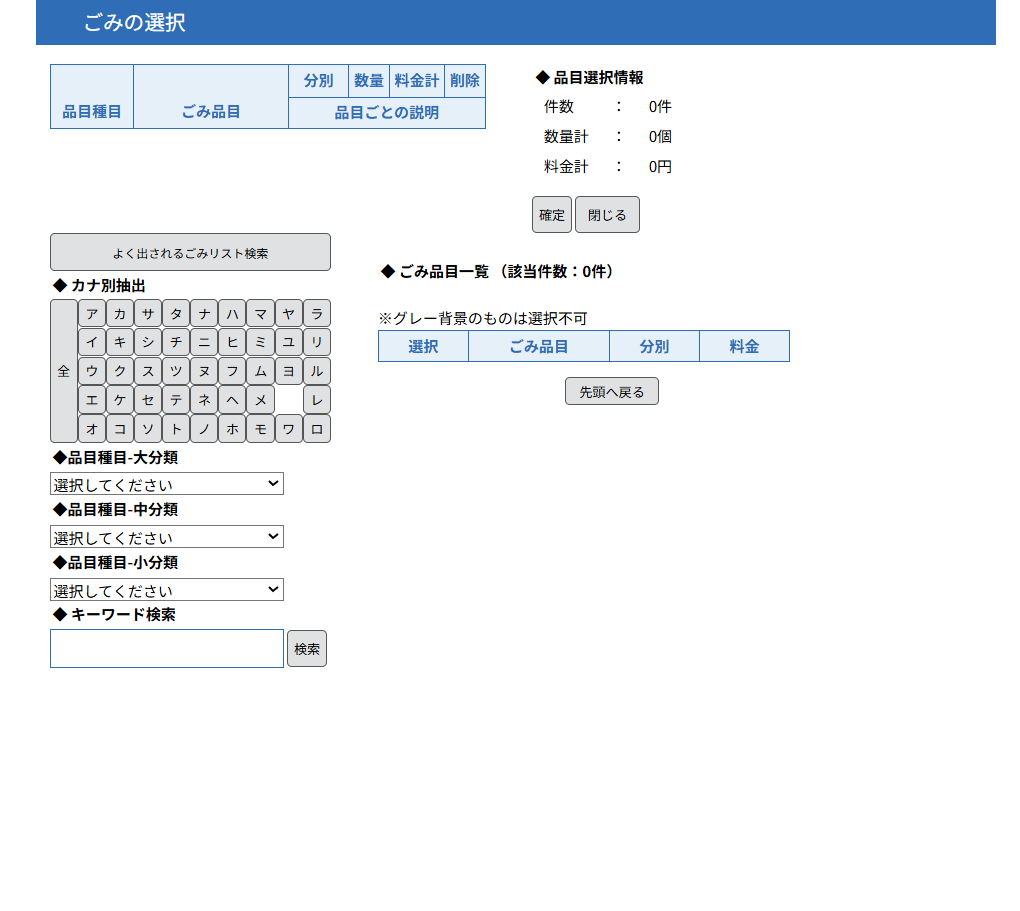
Task: Filter items by kana ア
Action: 92,314
